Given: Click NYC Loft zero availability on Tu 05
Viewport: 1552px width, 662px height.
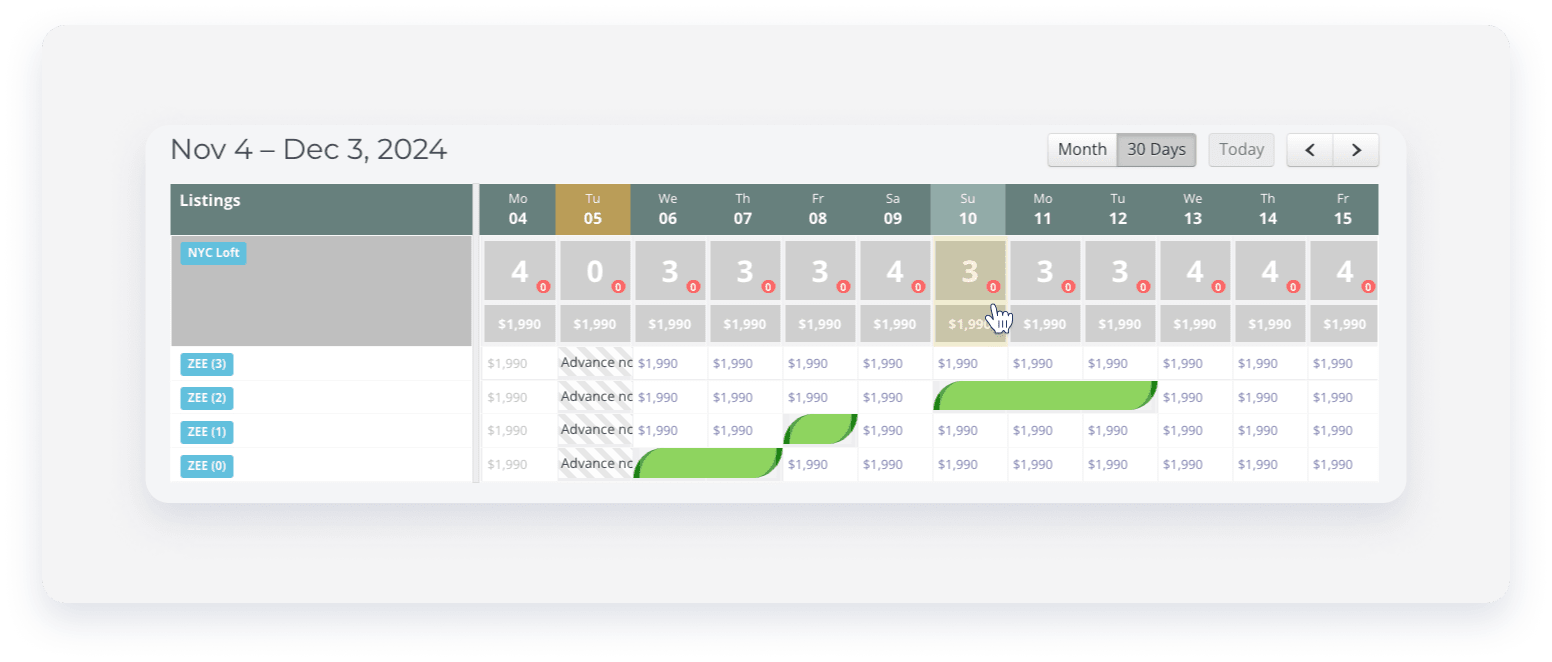Looking at the screenshot, I should coord(595,271).
